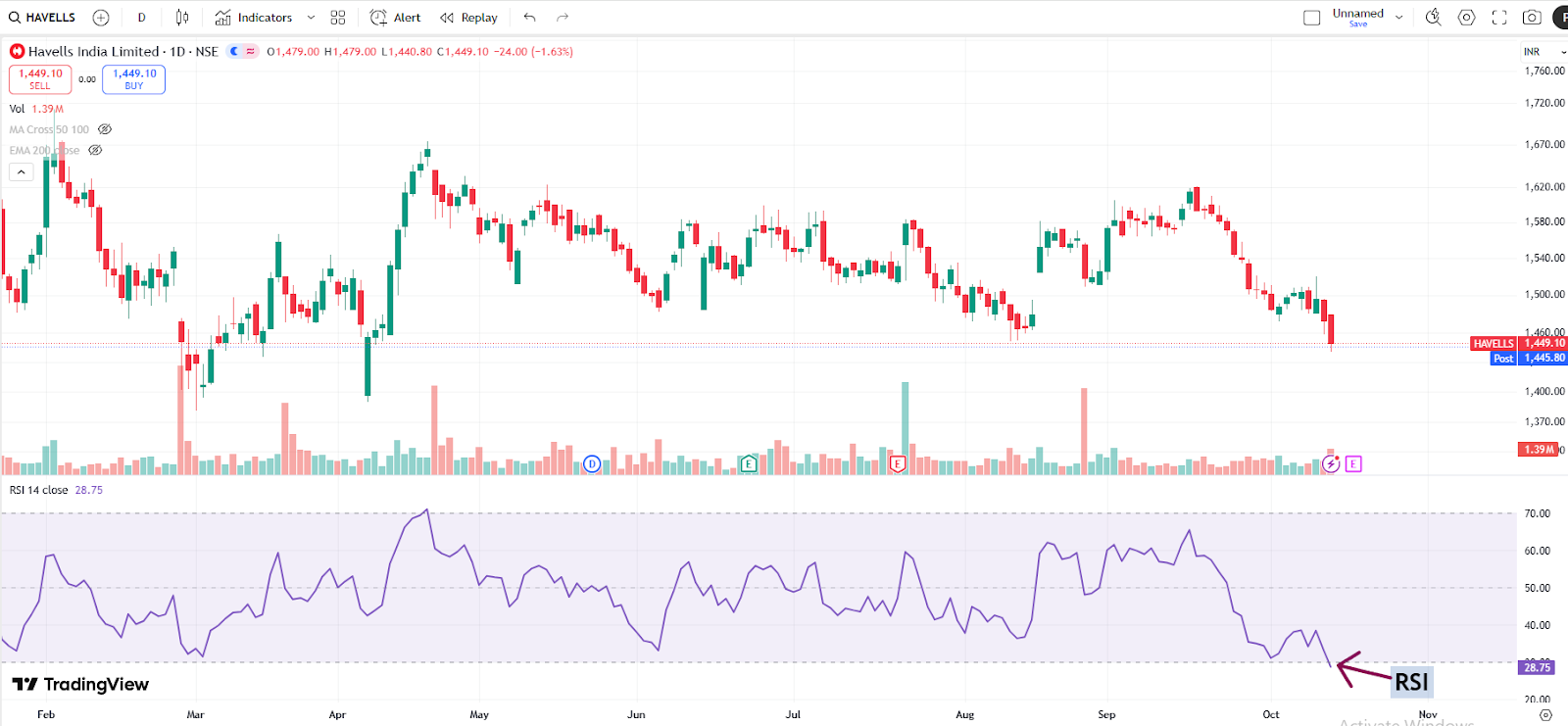Undo the last chart action
This screenshot has height=726, width=1568.
pos(530,18)
